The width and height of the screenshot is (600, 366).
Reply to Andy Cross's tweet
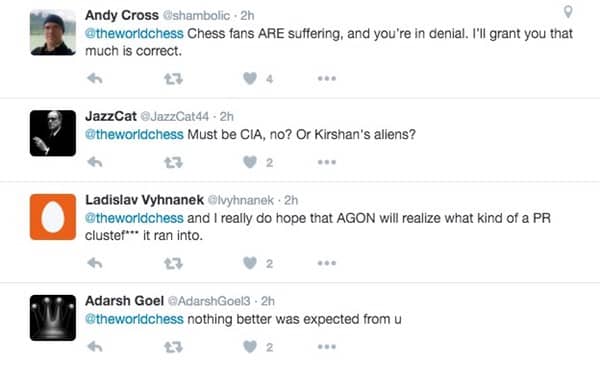pyautogui.click(x=95, y=79)
